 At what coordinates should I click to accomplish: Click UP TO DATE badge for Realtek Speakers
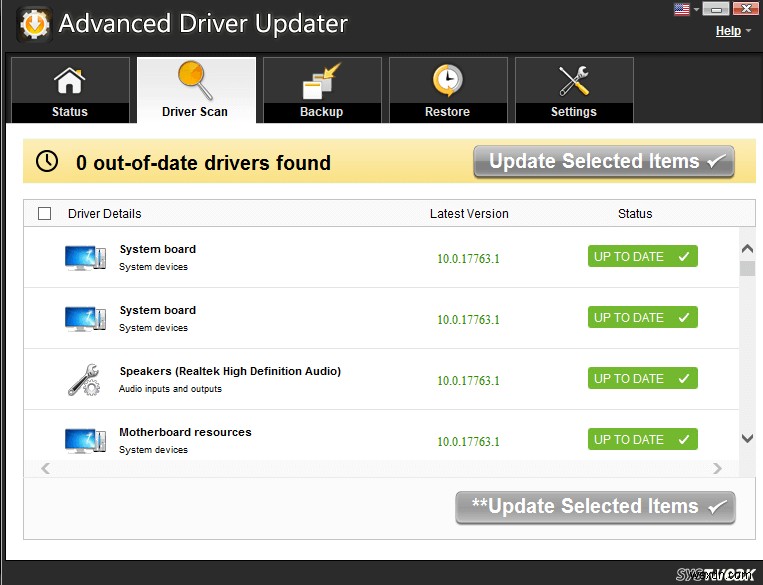click(x=643, y=378)
